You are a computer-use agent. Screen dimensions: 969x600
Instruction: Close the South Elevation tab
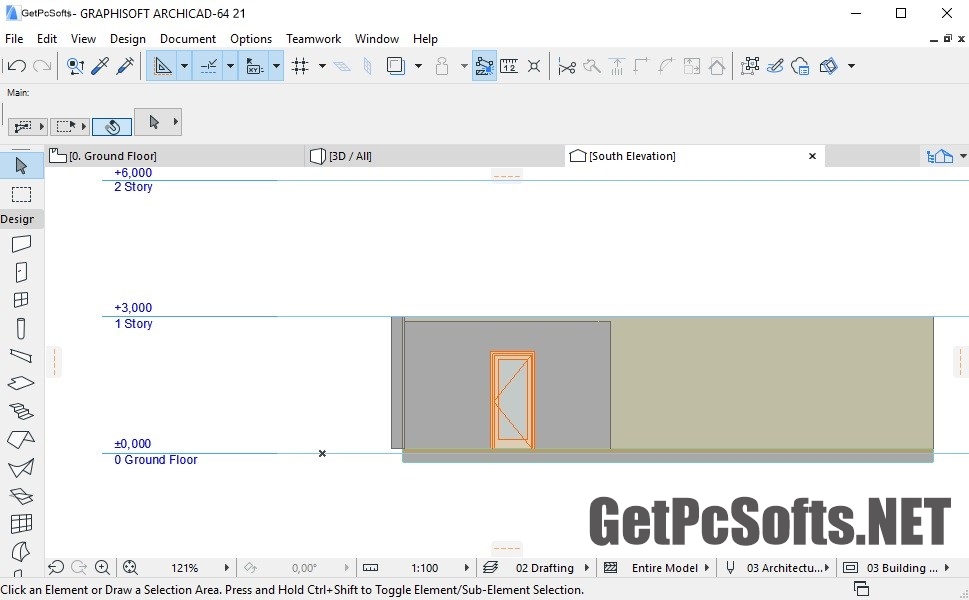pyautogui.click(x=813, y=156)
